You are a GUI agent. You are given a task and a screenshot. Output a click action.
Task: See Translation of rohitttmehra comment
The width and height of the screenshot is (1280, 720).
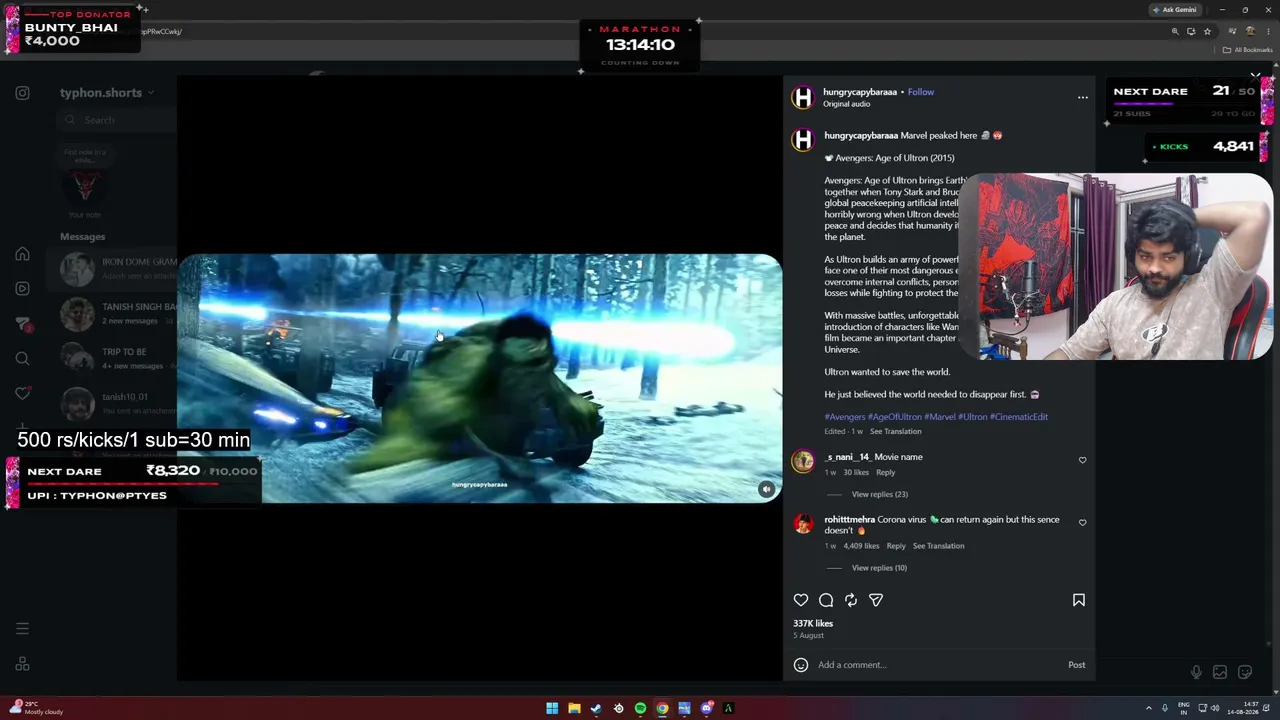(938, 546)
